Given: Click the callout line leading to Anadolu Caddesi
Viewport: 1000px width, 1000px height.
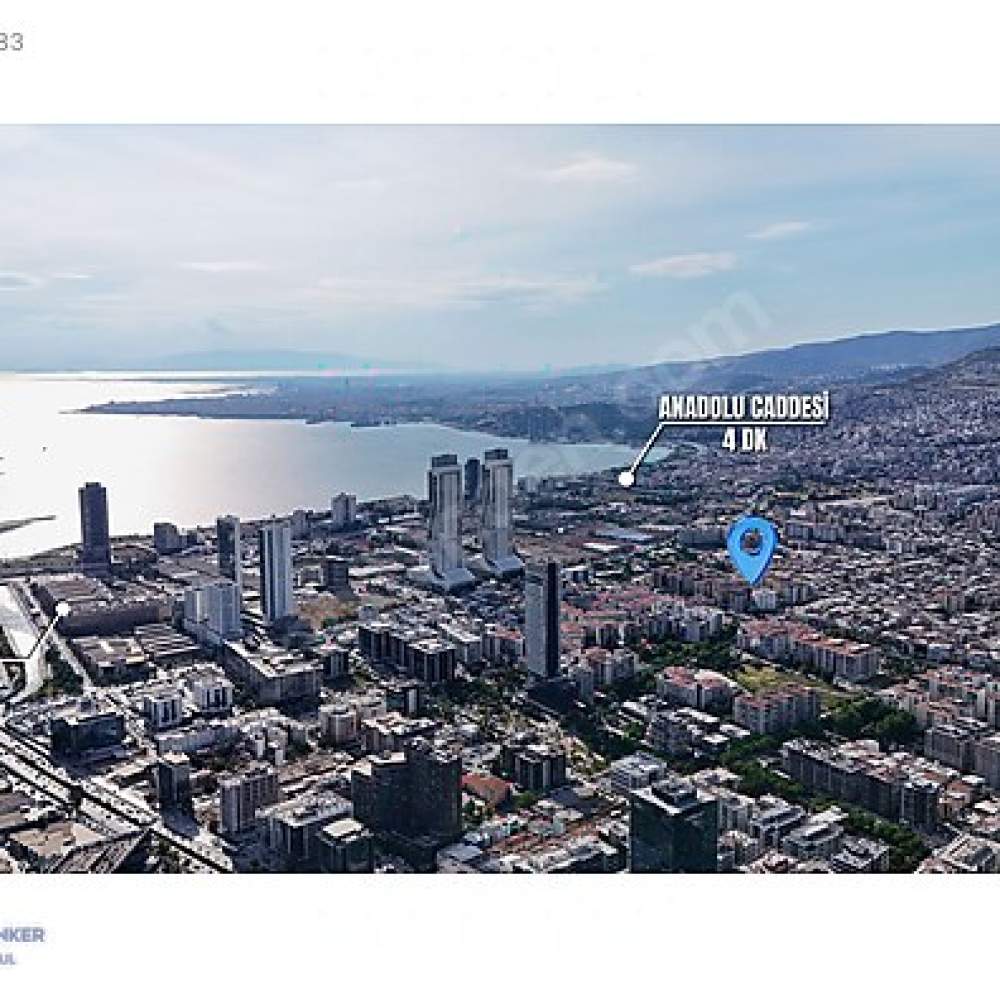Looking at the screenshot, I should pos(645,451).
